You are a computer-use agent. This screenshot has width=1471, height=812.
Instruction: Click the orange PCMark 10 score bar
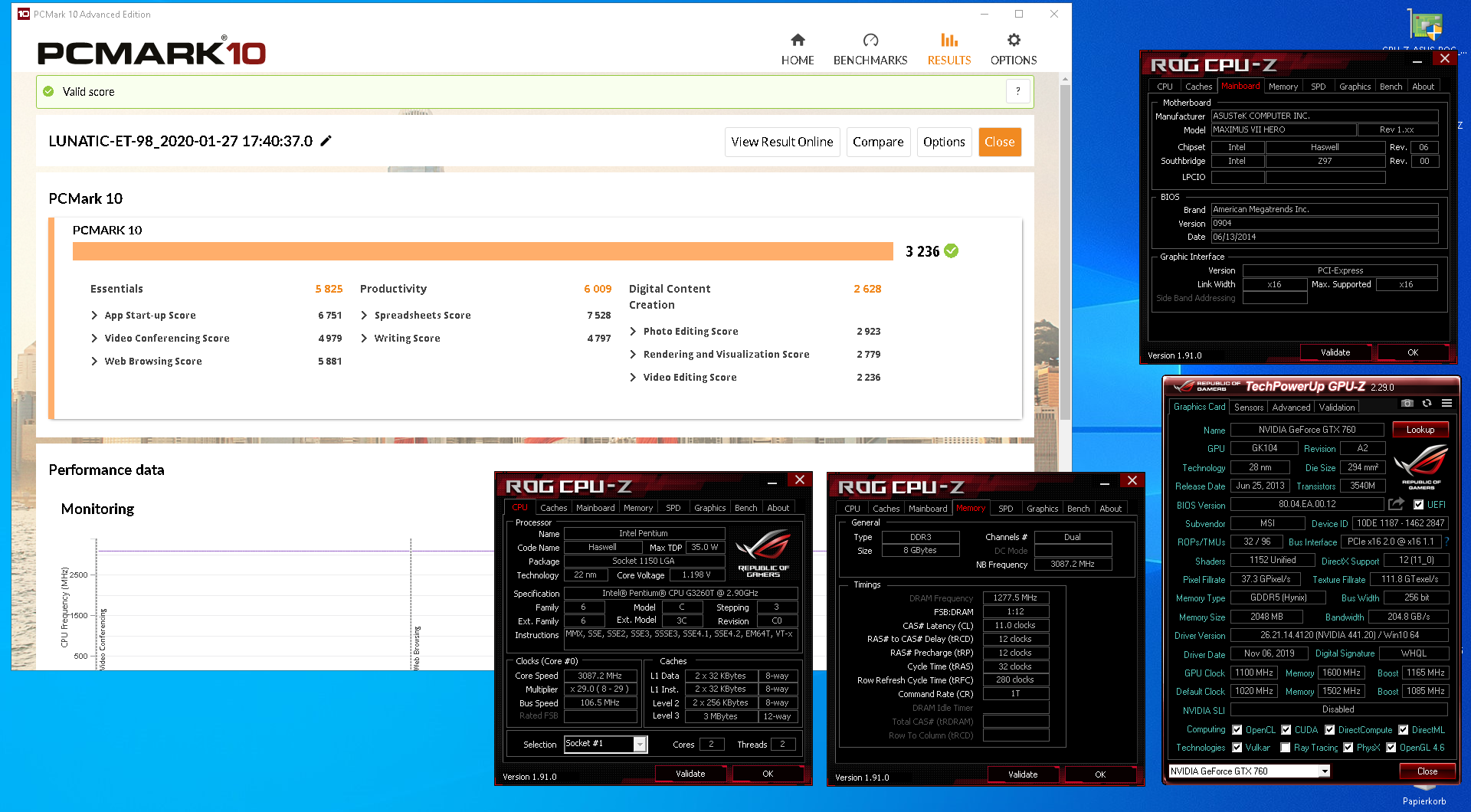click(483, 251)
